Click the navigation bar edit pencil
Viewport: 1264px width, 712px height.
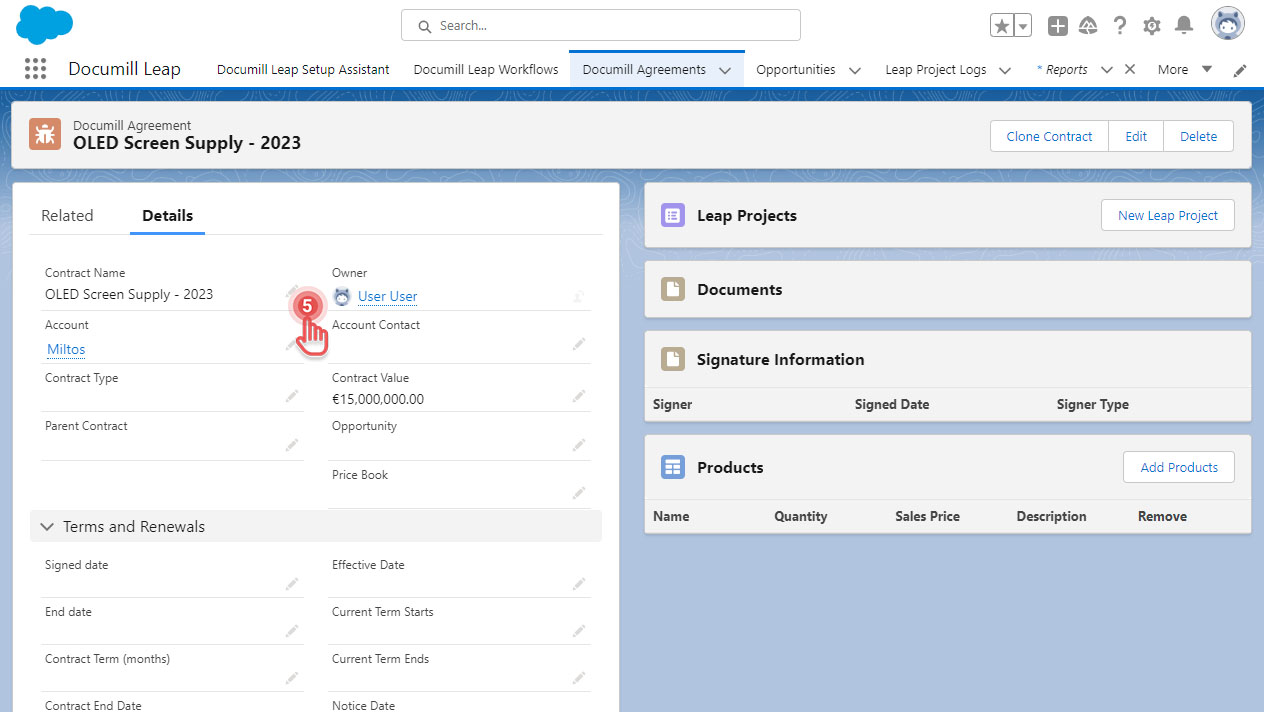coord(1240,70)
